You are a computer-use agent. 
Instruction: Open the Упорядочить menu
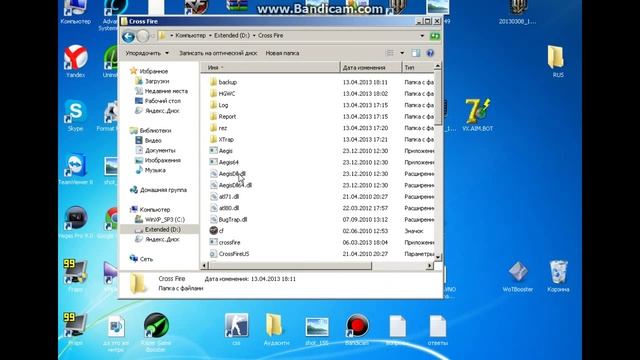[147, 53]
